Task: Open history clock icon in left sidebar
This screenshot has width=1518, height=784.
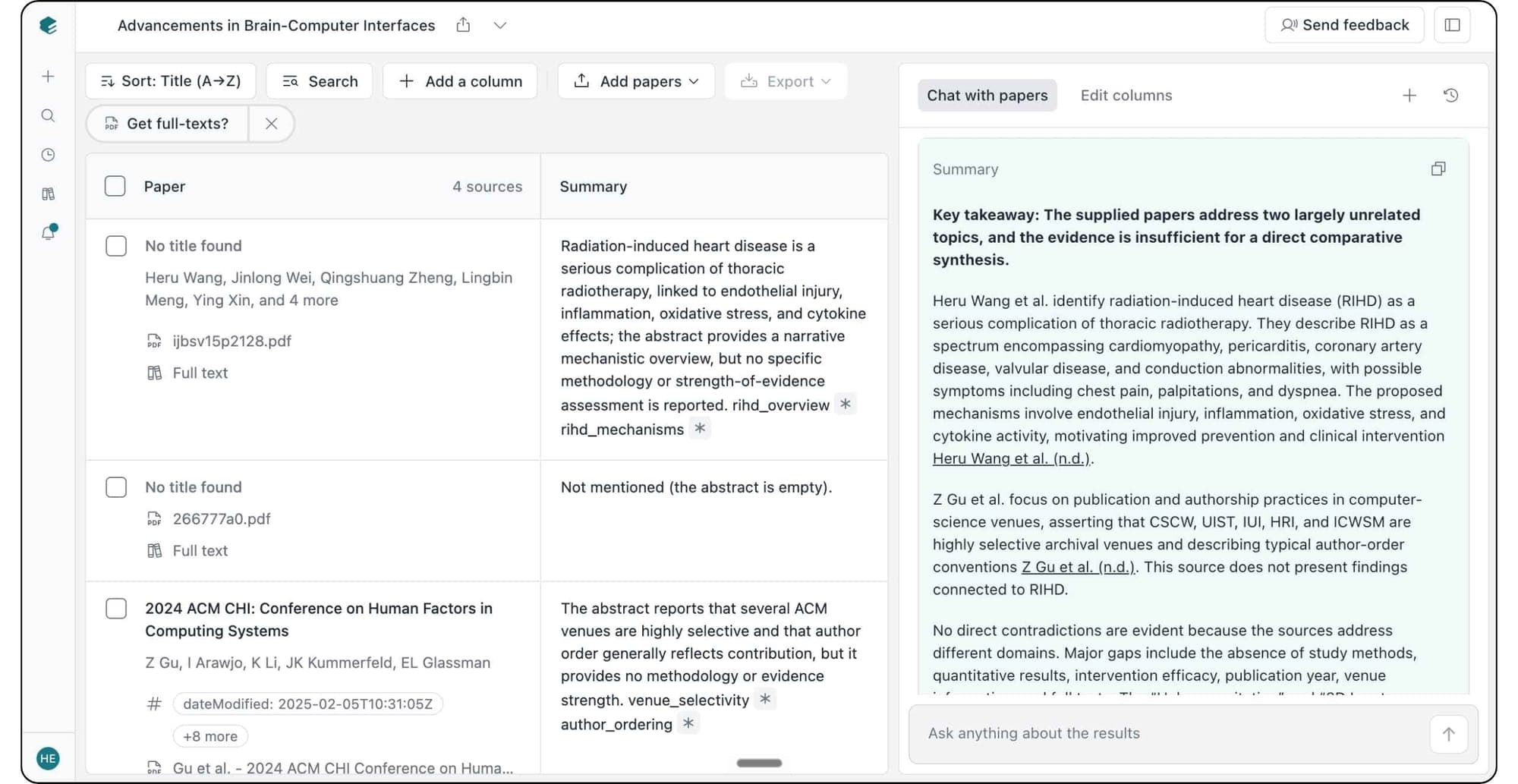Action: (x=48, y=155)
